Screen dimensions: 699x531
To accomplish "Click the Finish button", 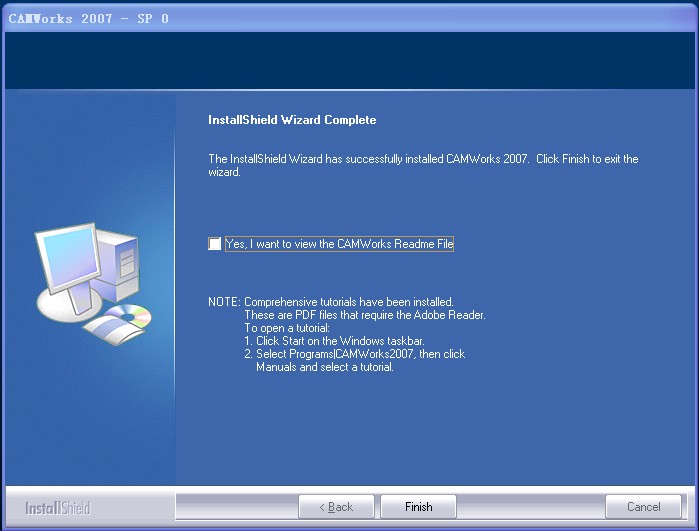I will coord(418,506).
